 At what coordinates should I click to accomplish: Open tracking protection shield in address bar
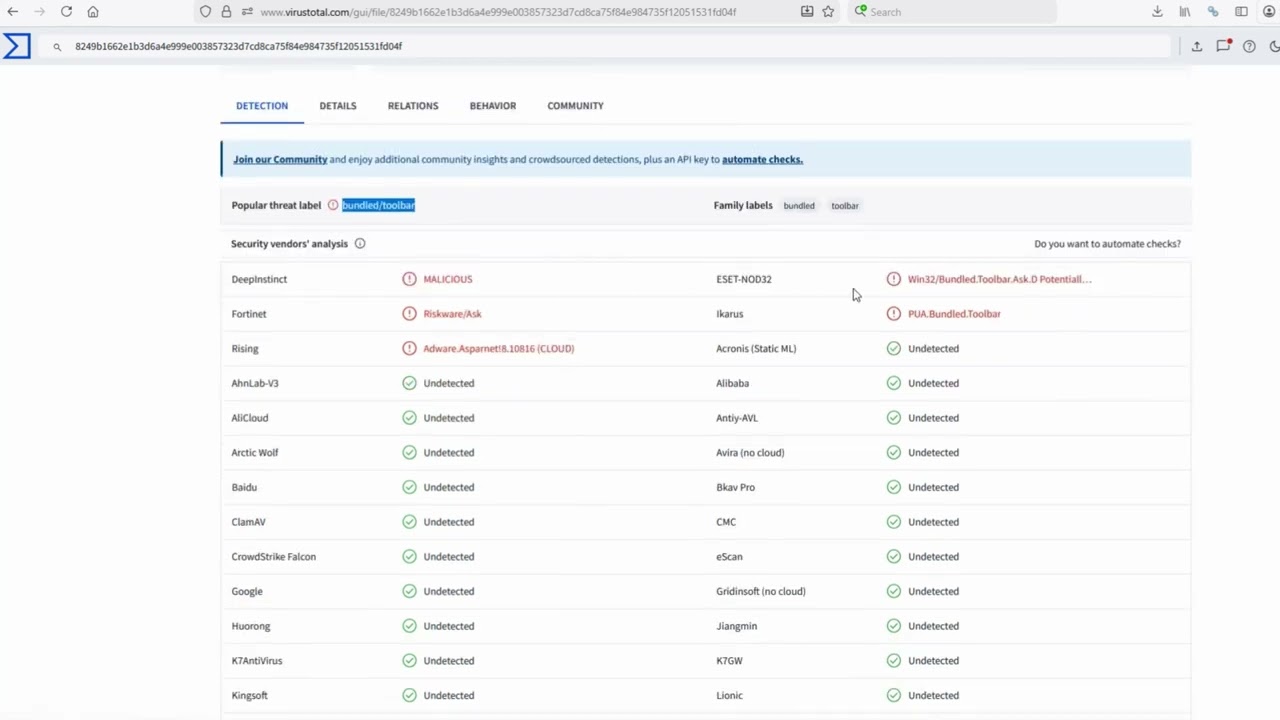205,12
